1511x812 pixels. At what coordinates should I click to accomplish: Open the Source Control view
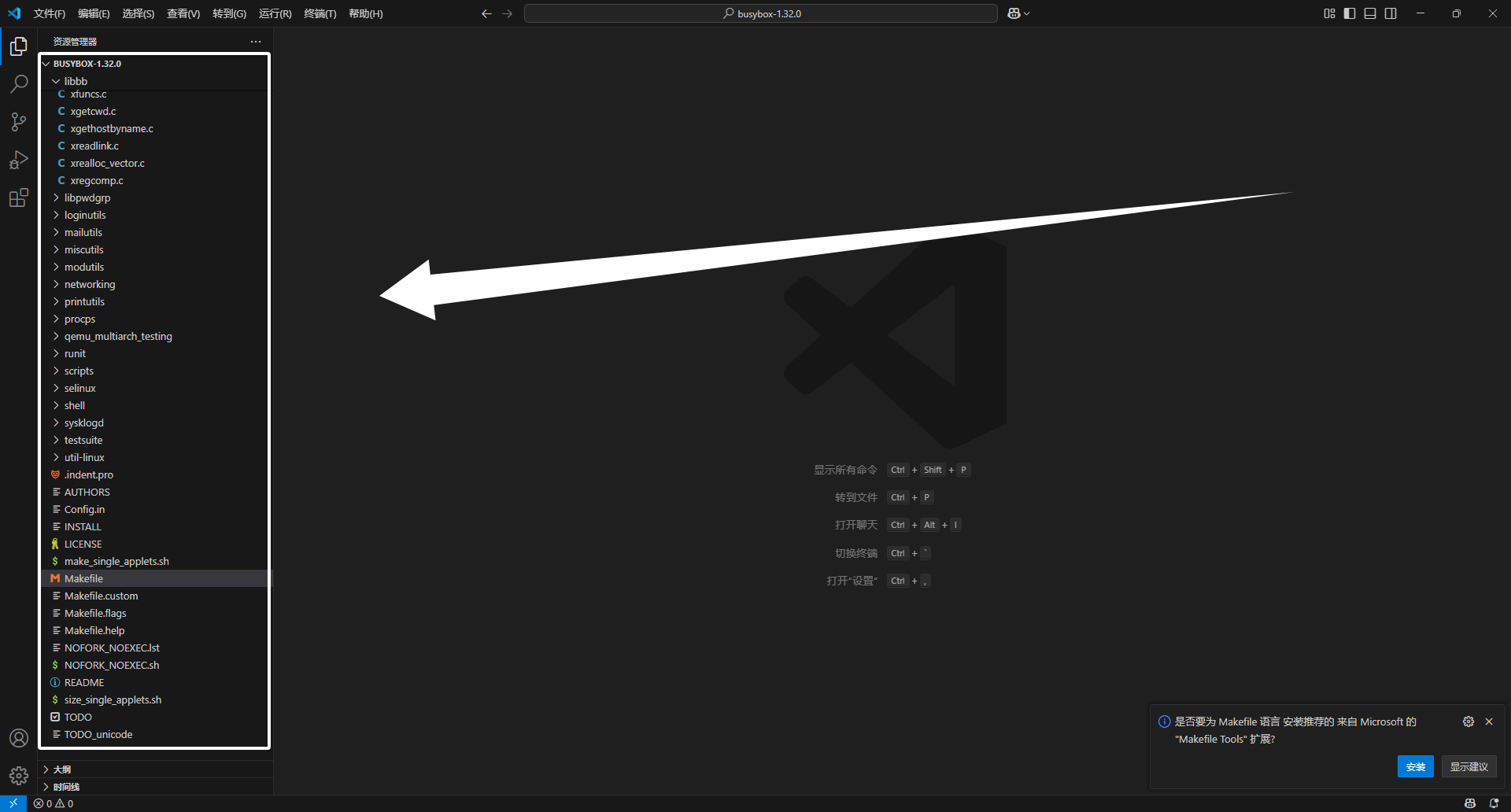coord(19,122)
